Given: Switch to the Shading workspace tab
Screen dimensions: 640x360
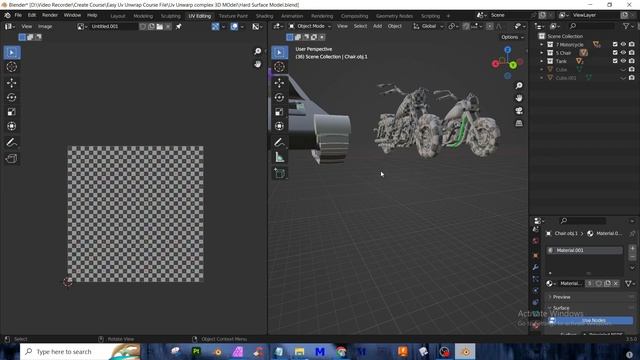Looking at the screenshot, I should (264, 16).
